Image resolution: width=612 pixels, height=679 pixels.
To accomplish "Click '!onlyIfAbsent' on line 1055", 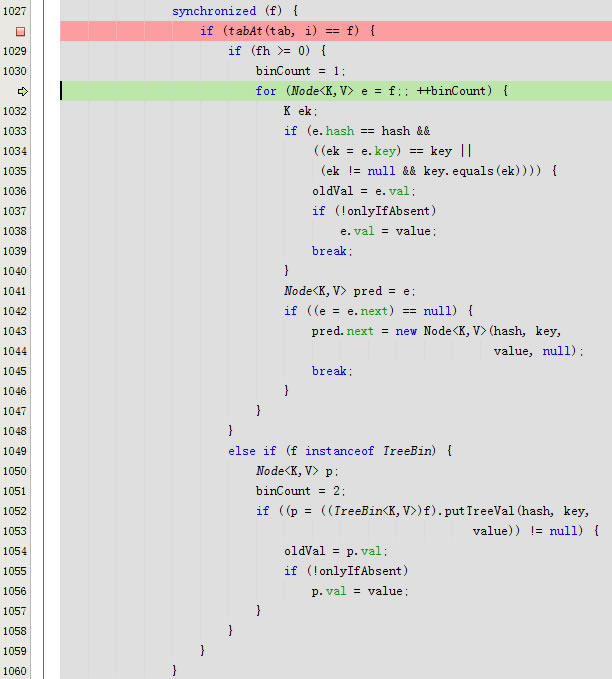I will pos(357,571).
